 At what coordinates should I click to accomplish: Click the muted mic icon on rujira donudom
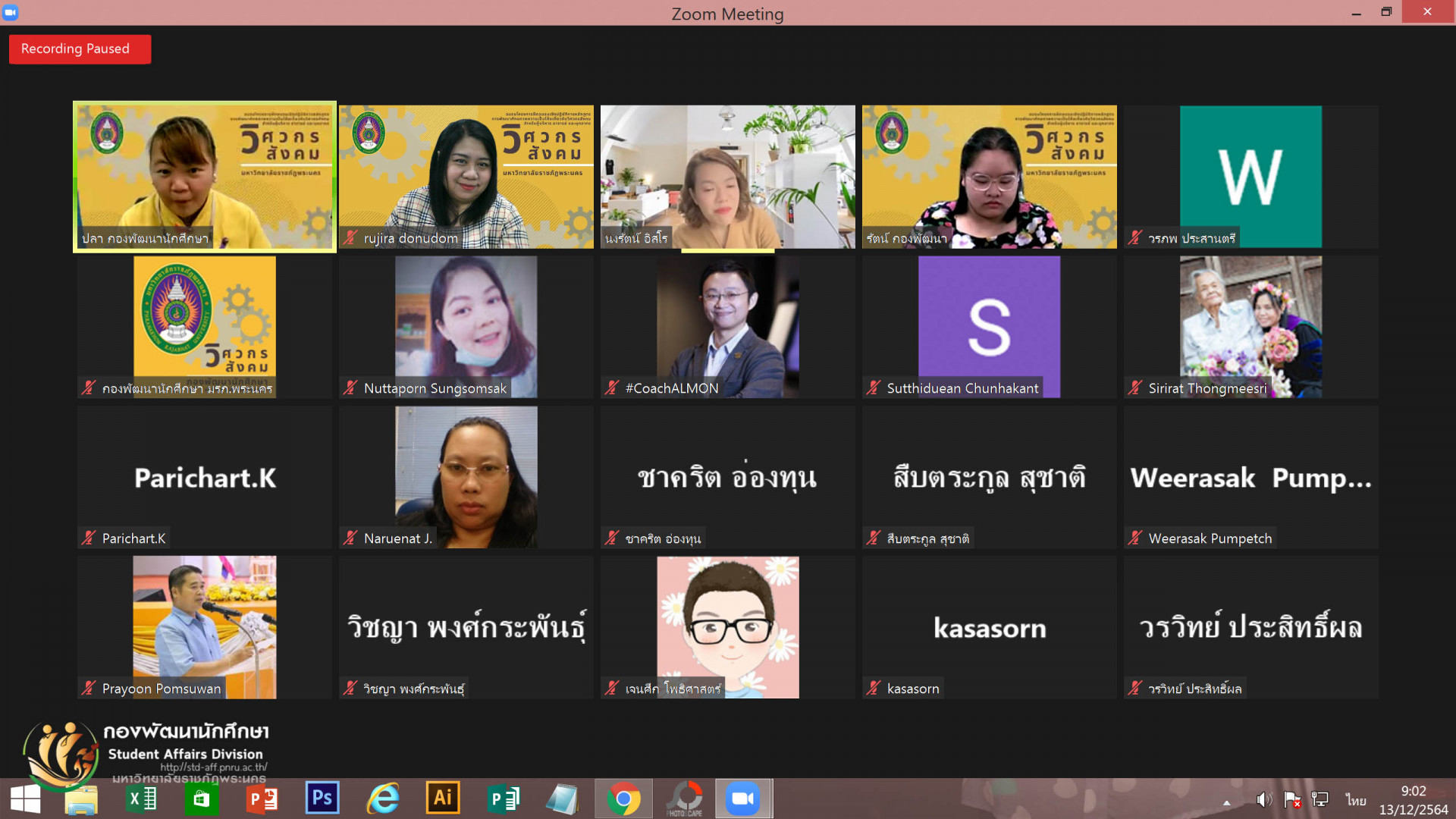[350, 238]
